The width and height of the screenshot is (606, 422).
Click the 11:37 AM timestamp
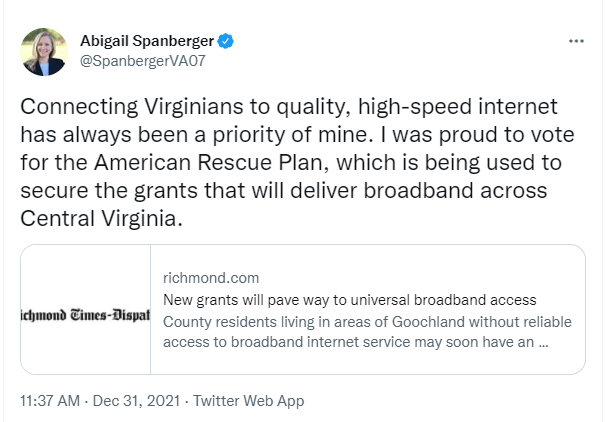click(50, 401)
